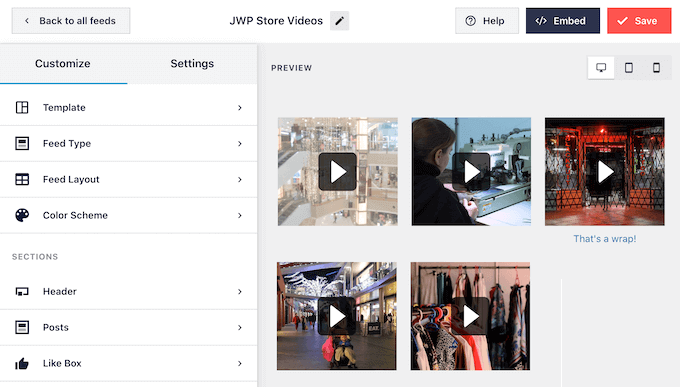Viewport: 680px width, 387px height.
Task: Expand the Feed Layout chevron
Action: [240, 180]
